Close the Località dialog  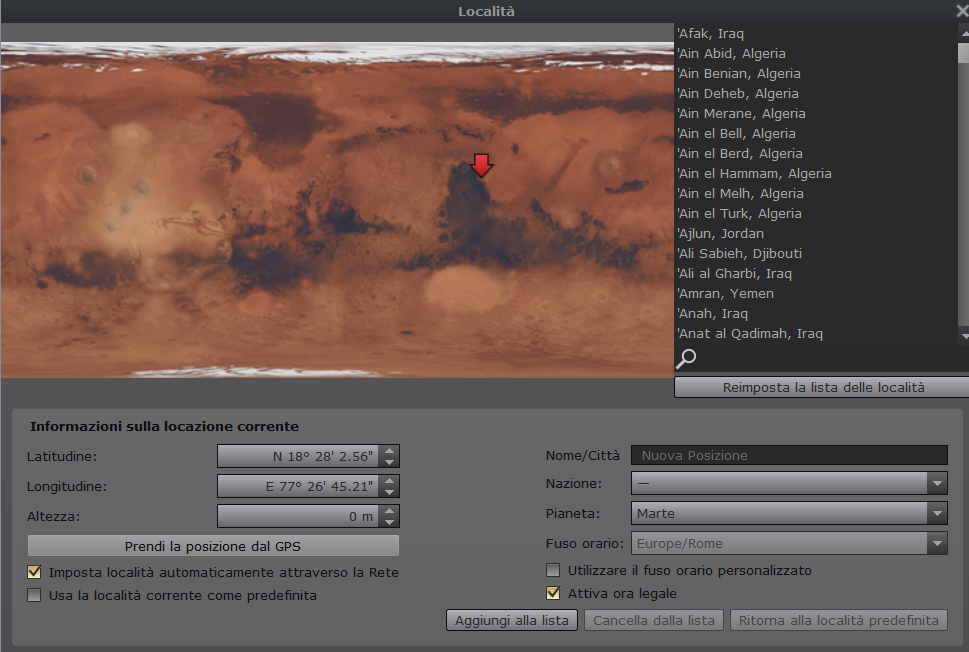(x=962, y=11)
